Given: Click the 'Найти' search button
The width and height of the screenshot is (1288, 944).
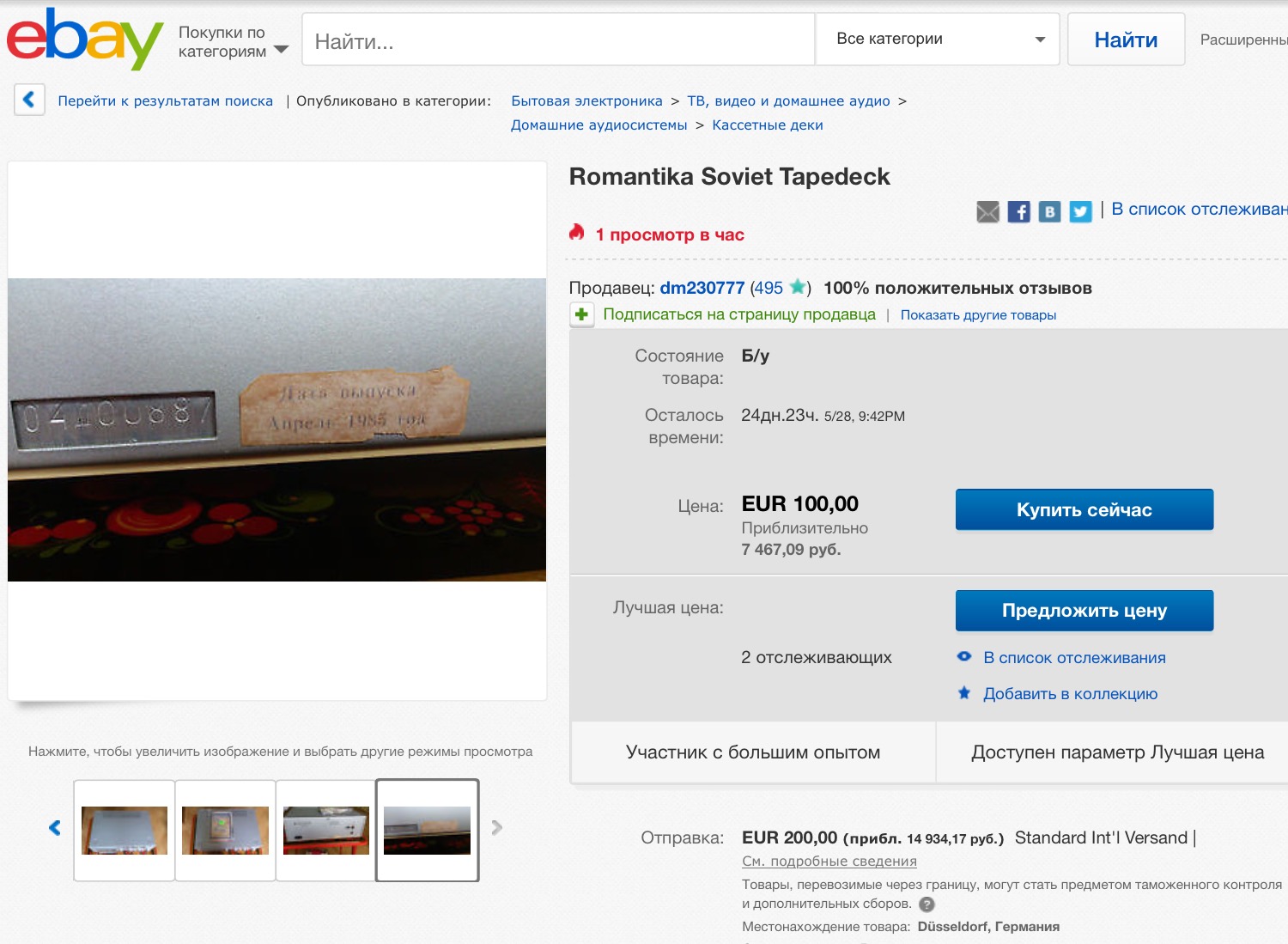Looking at the screenshot, I should click(x=1126, y=40).
